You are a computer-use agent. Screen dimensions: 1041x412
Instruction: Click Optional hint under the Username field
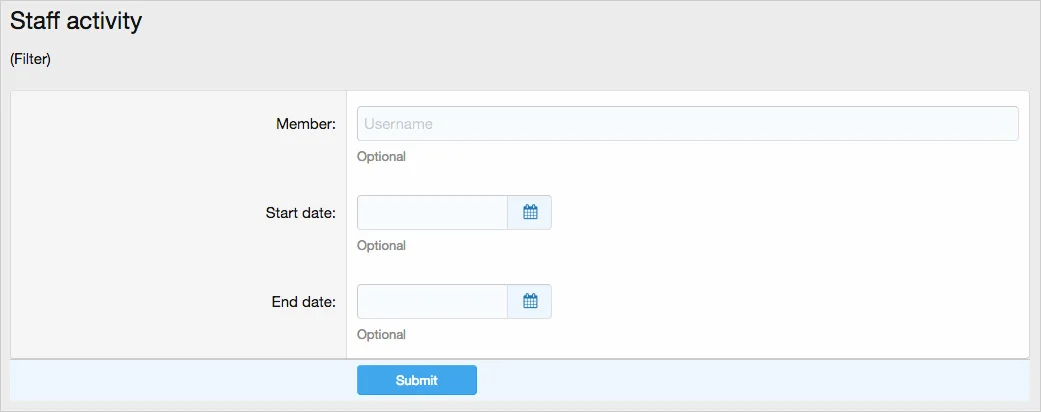coord(381,157)
